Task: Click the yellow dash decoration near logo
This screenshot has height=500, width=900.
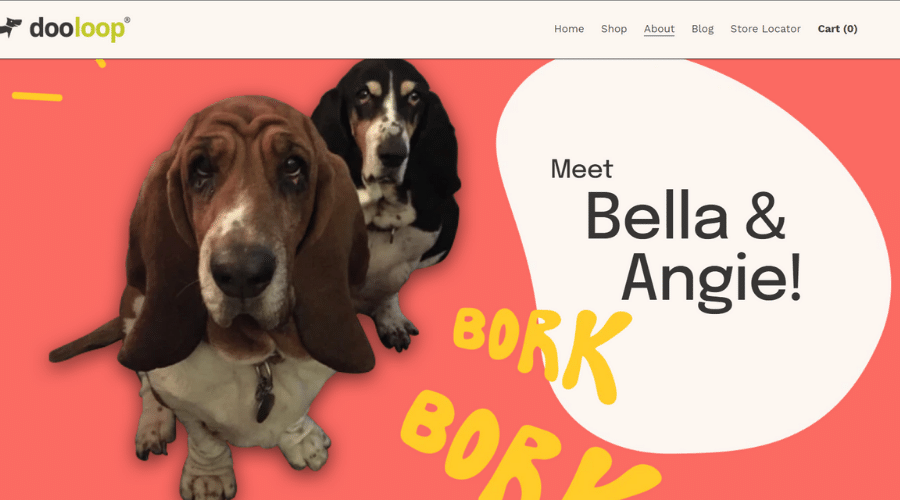Action: pos(37,96)
